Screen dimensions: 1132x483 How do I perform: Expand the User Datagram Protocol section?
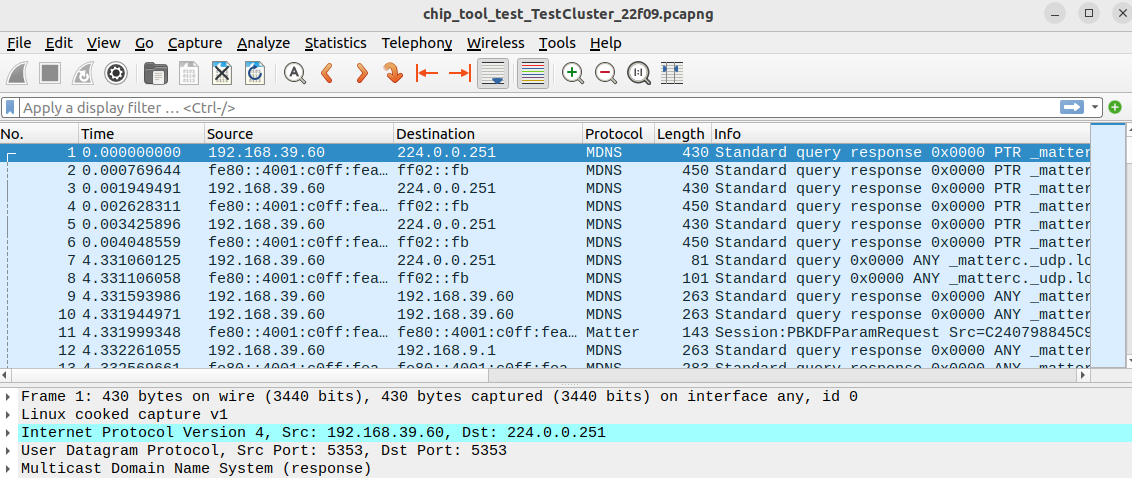pos(9,451)
